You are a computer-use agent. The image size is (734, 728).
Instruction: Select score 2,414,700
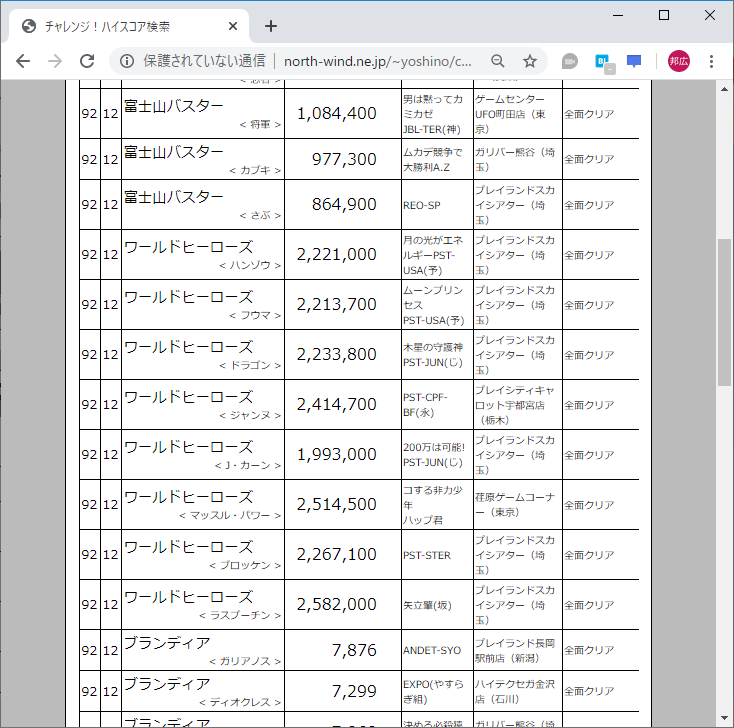(x=337, y=404)
